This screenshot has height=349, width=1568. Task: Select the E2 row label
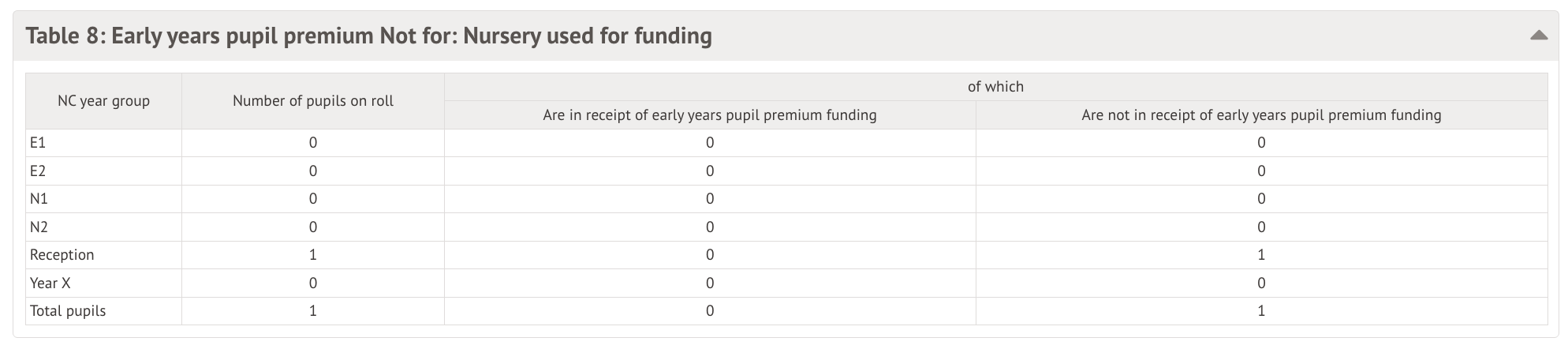click(38, 171)
